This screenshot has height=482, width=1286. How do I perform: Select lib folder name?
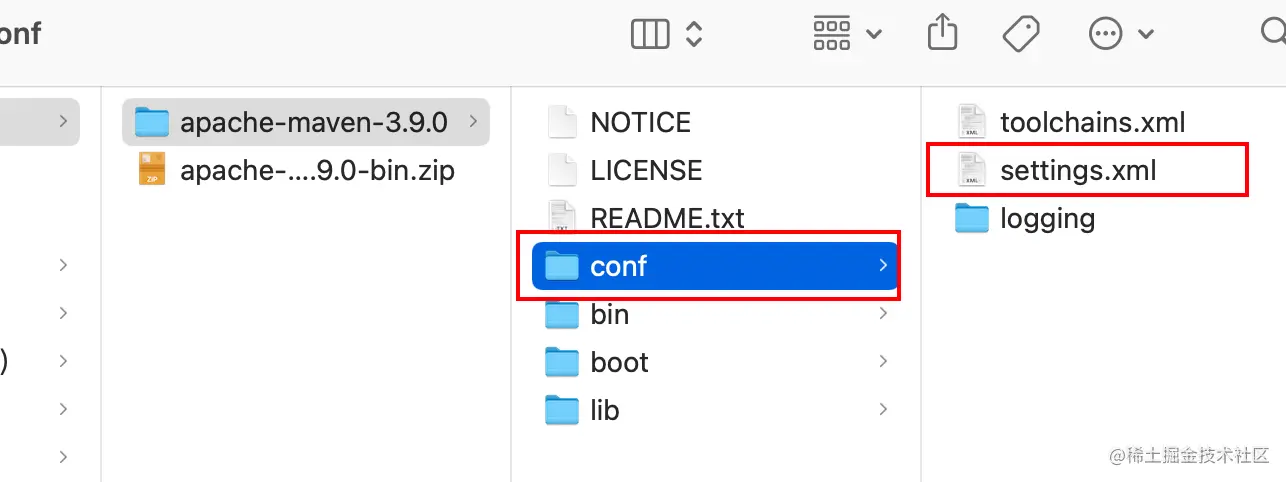pyautogui.click(x=605, y=411)
